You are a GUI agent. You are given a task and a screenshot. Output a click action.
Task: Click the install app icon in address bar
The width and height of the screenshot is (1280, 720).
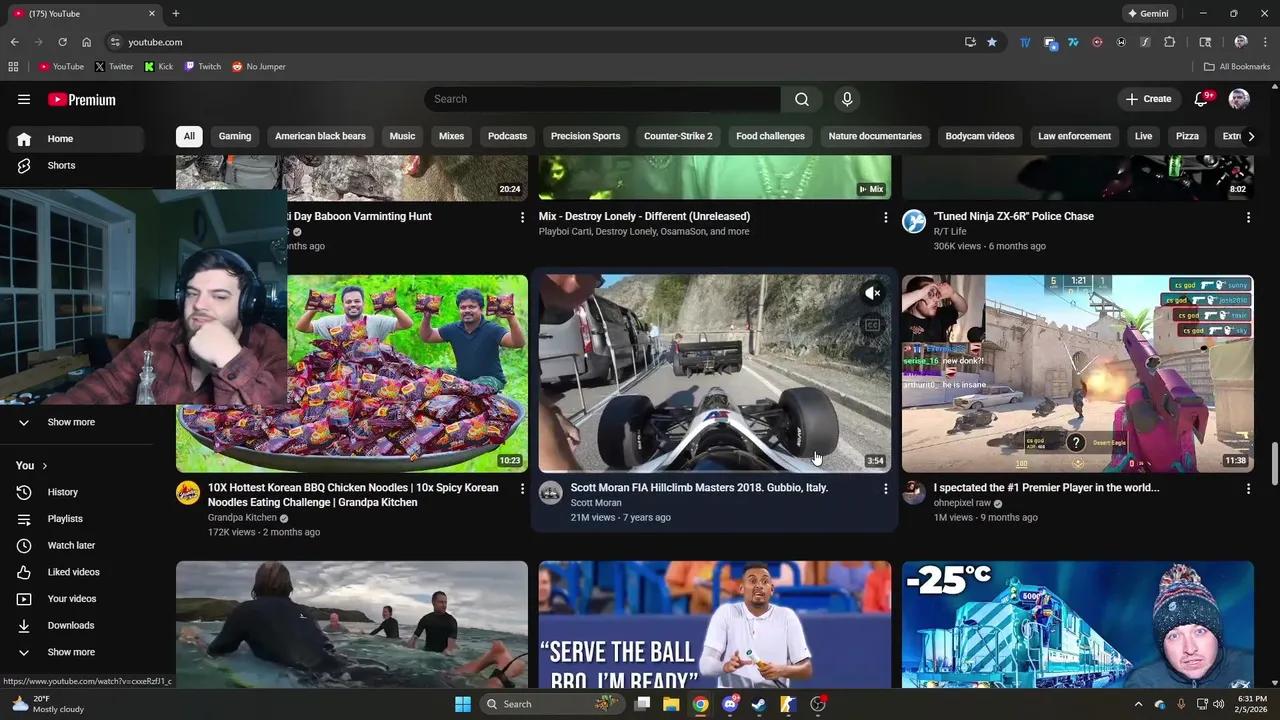pyautogui.click(x=970, y=42)
